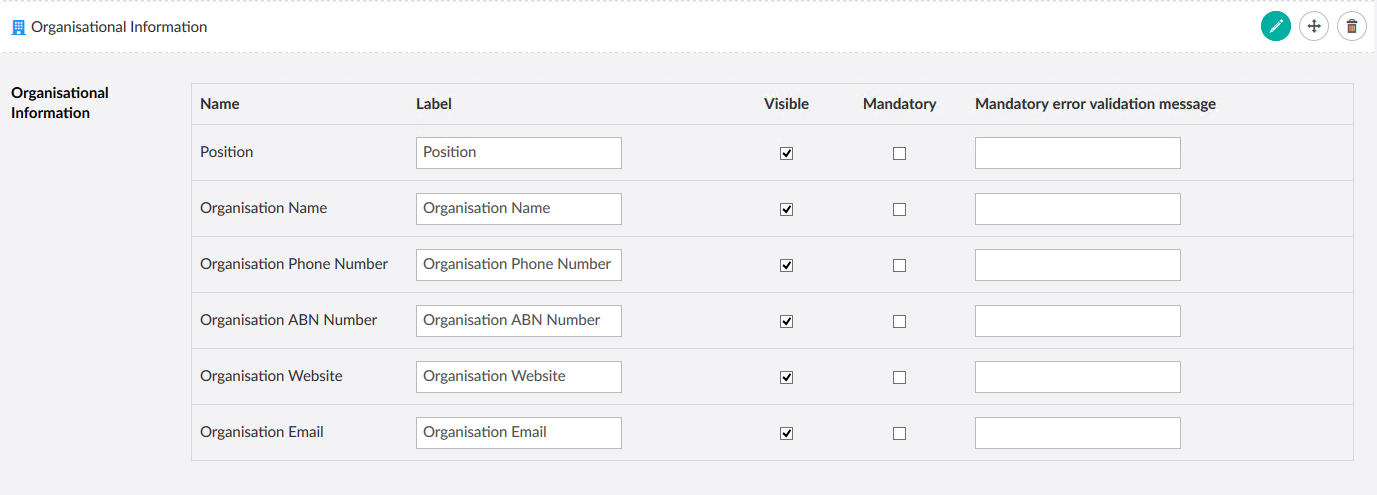The image size is (1377, 495).
Task: Click the move section crosshair icon
Action: pos(1314,27)
